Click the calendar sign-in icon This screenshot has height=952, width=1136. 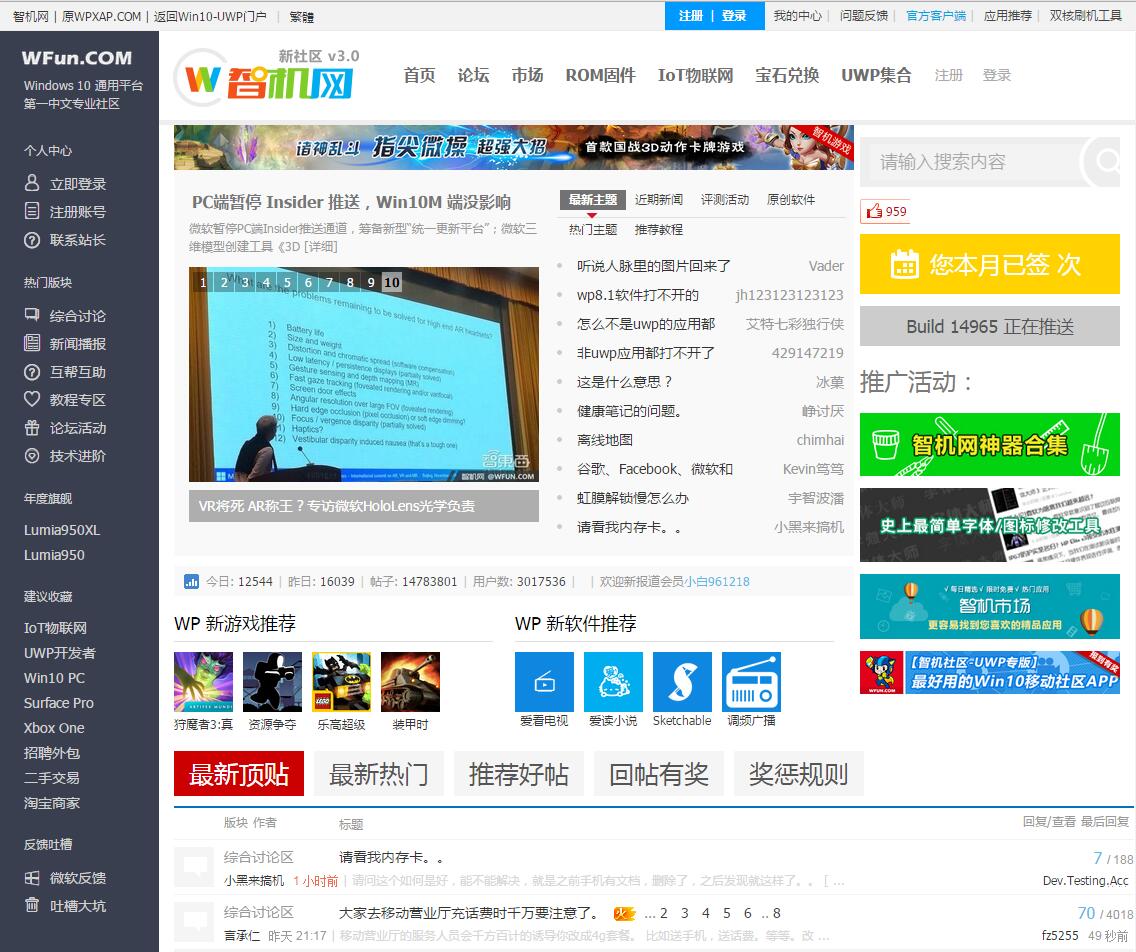(904, 264)
